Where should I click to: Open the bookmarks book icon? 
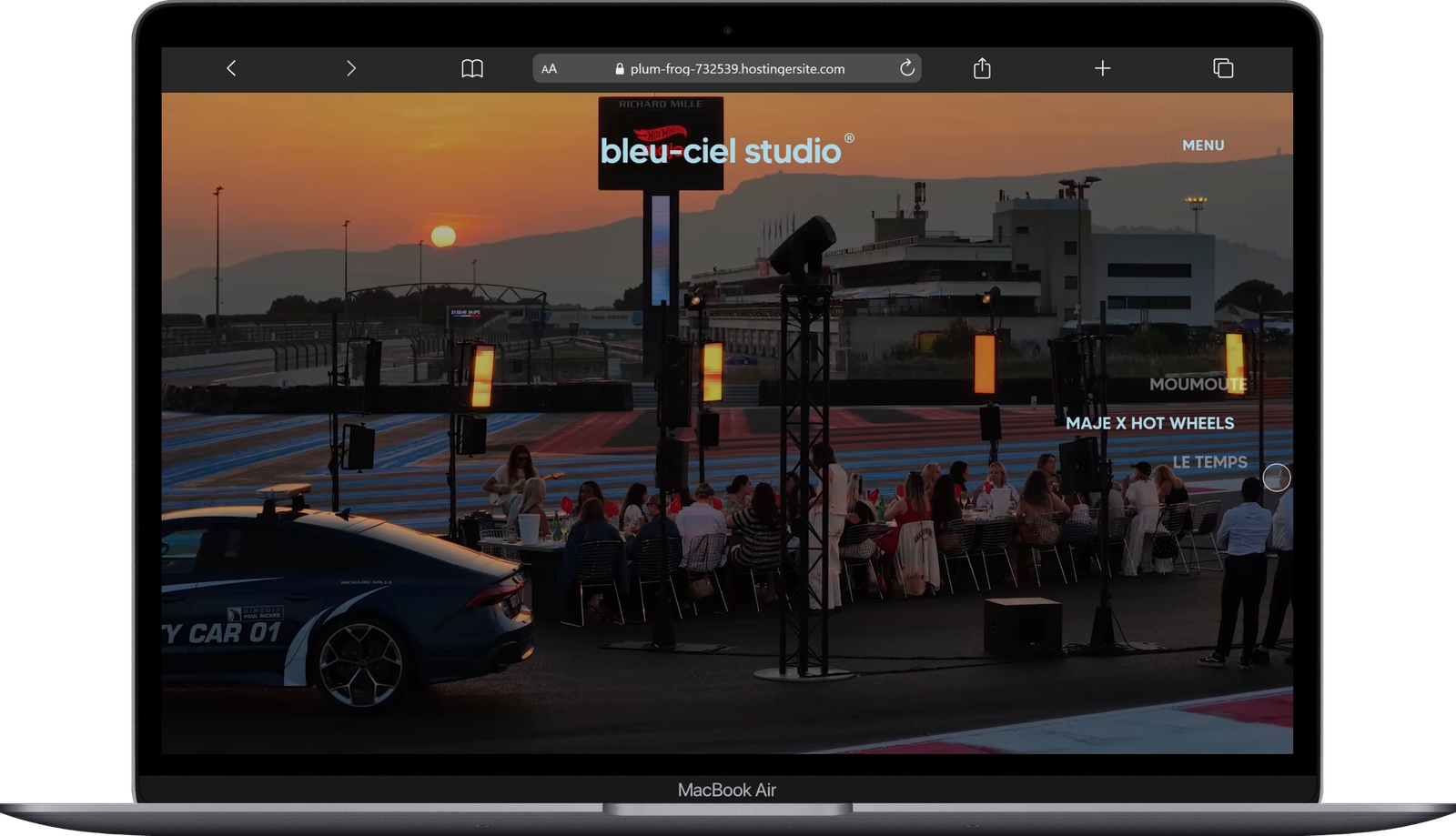pyautogui.click(x=472, y=68)
